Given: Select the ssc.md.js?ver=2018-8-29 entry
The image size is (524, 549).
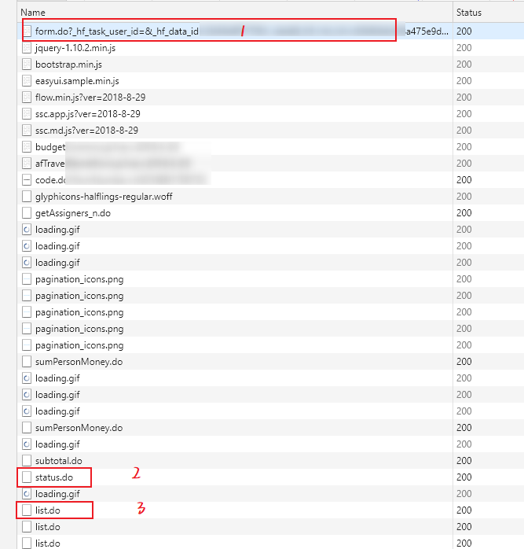Looking at the screenshot, I should pyautogui.click(x=86, y=131).
